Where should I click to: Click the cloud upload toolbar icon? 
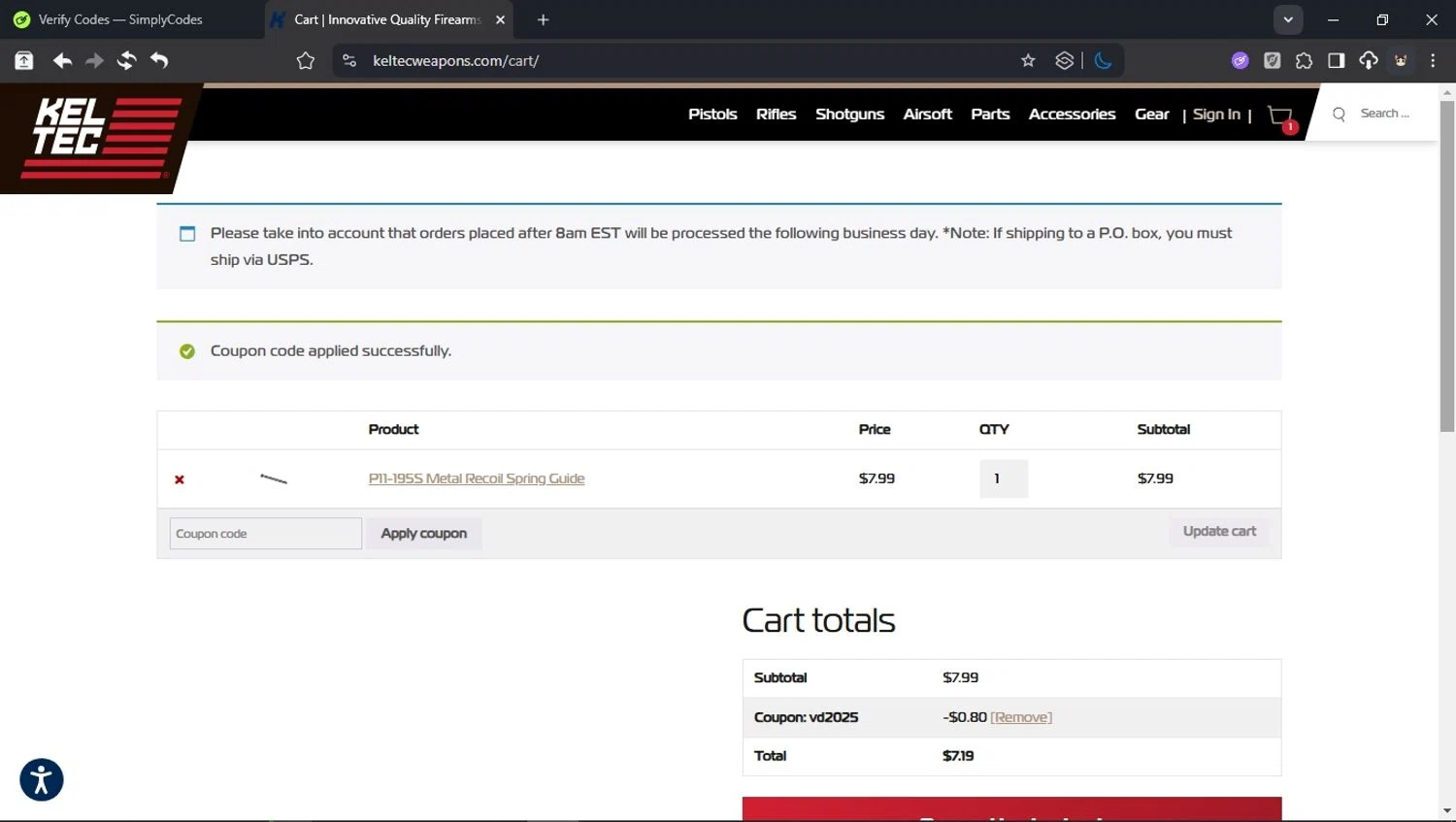coord(1369,60)
